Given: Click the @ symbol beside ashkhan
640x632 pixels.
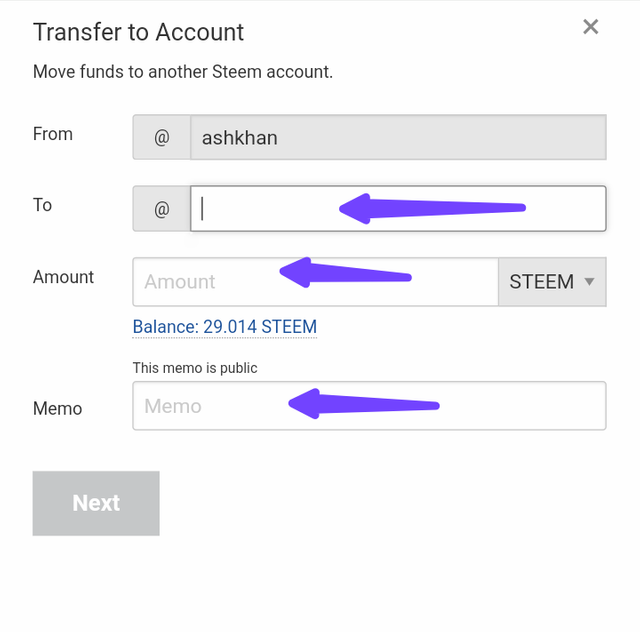Looking at the screenshot, I should point(162,138).
